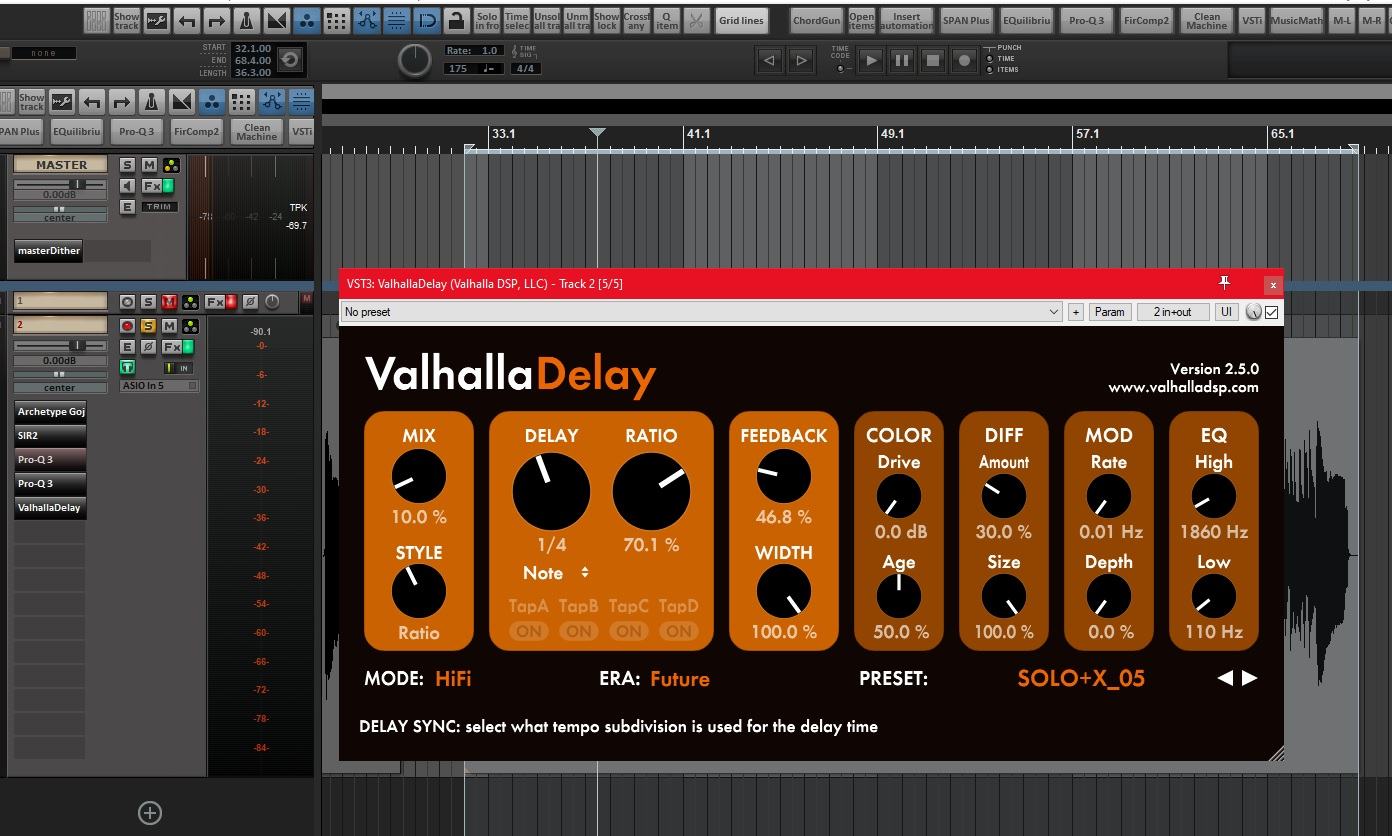1392x836 pixels.
Task: Click the ValhallaDelay MIX knob
Action: [419, 476]
